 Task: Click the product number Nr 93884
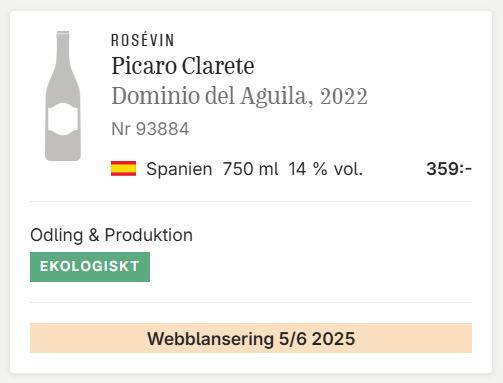[150, 129]
